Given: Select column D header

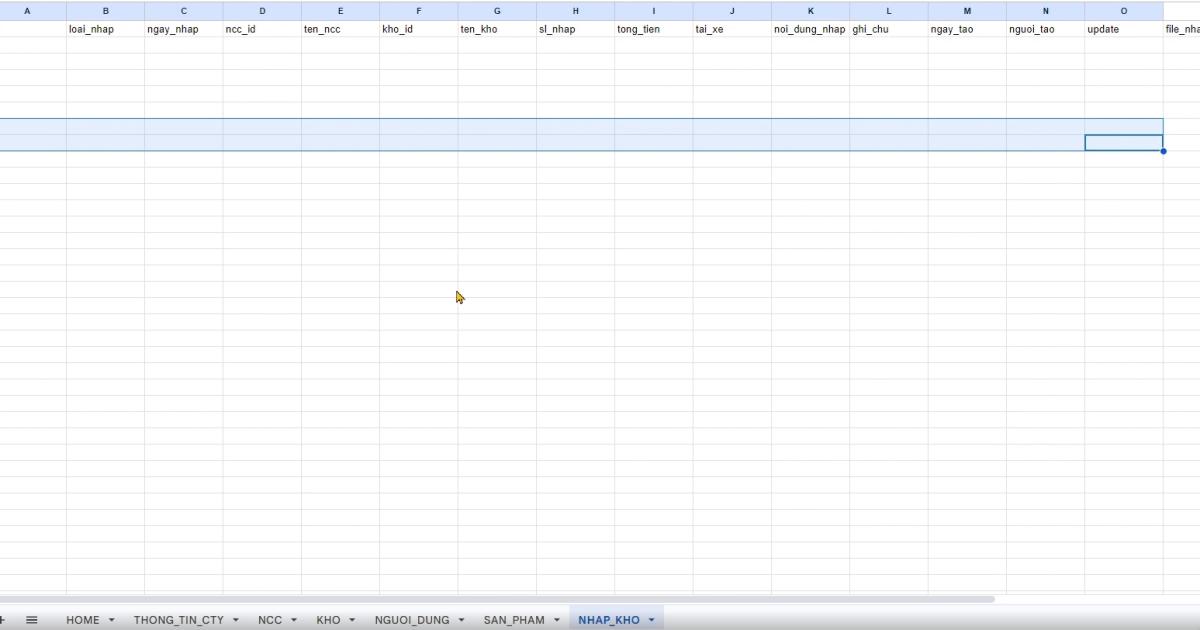Looking at the screenshot, I should point(262,11).
